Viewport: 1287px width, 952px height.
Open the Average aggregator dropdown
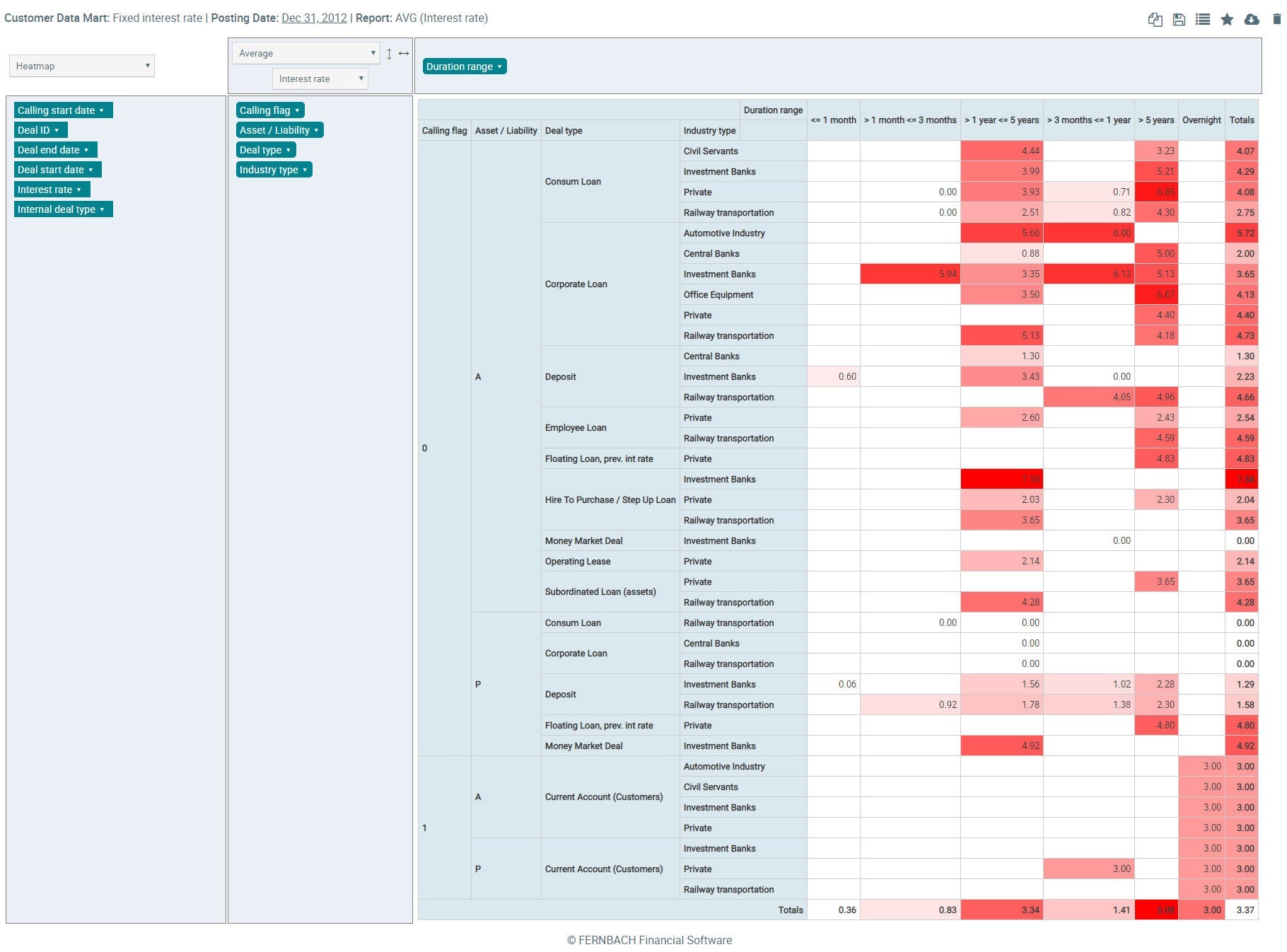(x=306, y=53)
